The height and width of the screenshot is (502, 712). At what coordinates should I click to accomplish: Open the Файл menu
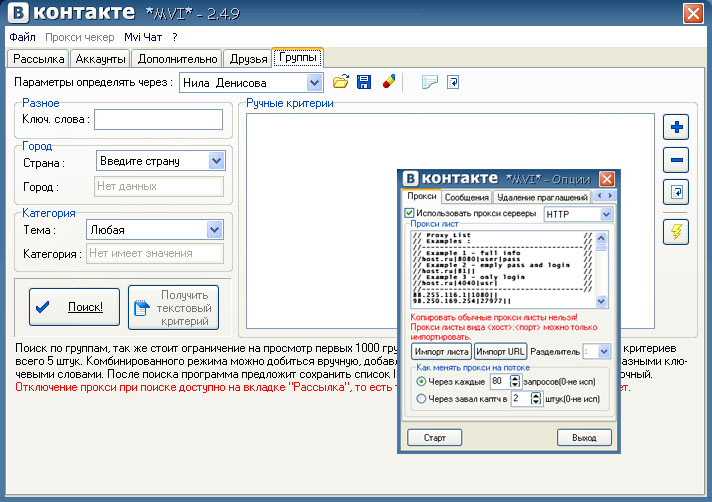pos(22,37)
